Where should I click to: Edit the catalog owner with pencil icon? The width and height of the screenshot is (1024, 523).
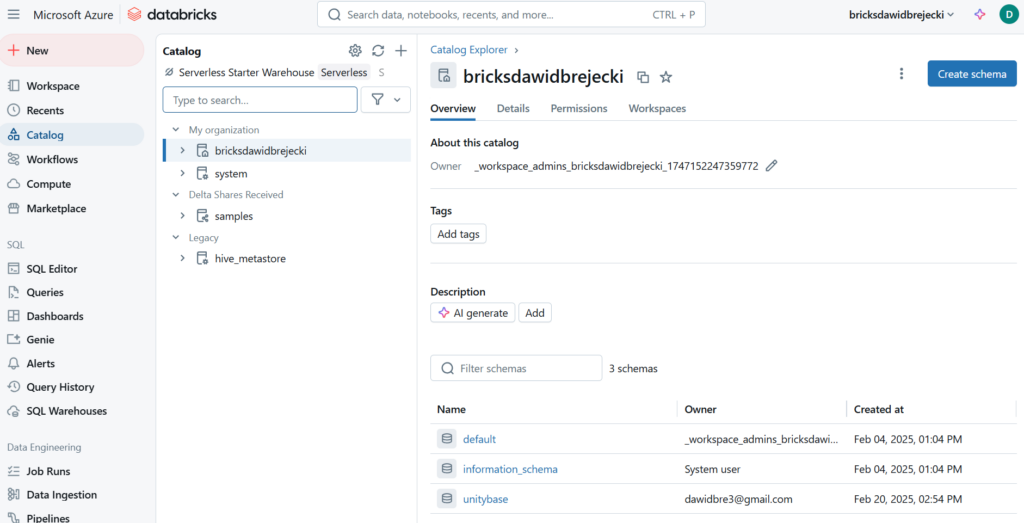pos(771,166)
